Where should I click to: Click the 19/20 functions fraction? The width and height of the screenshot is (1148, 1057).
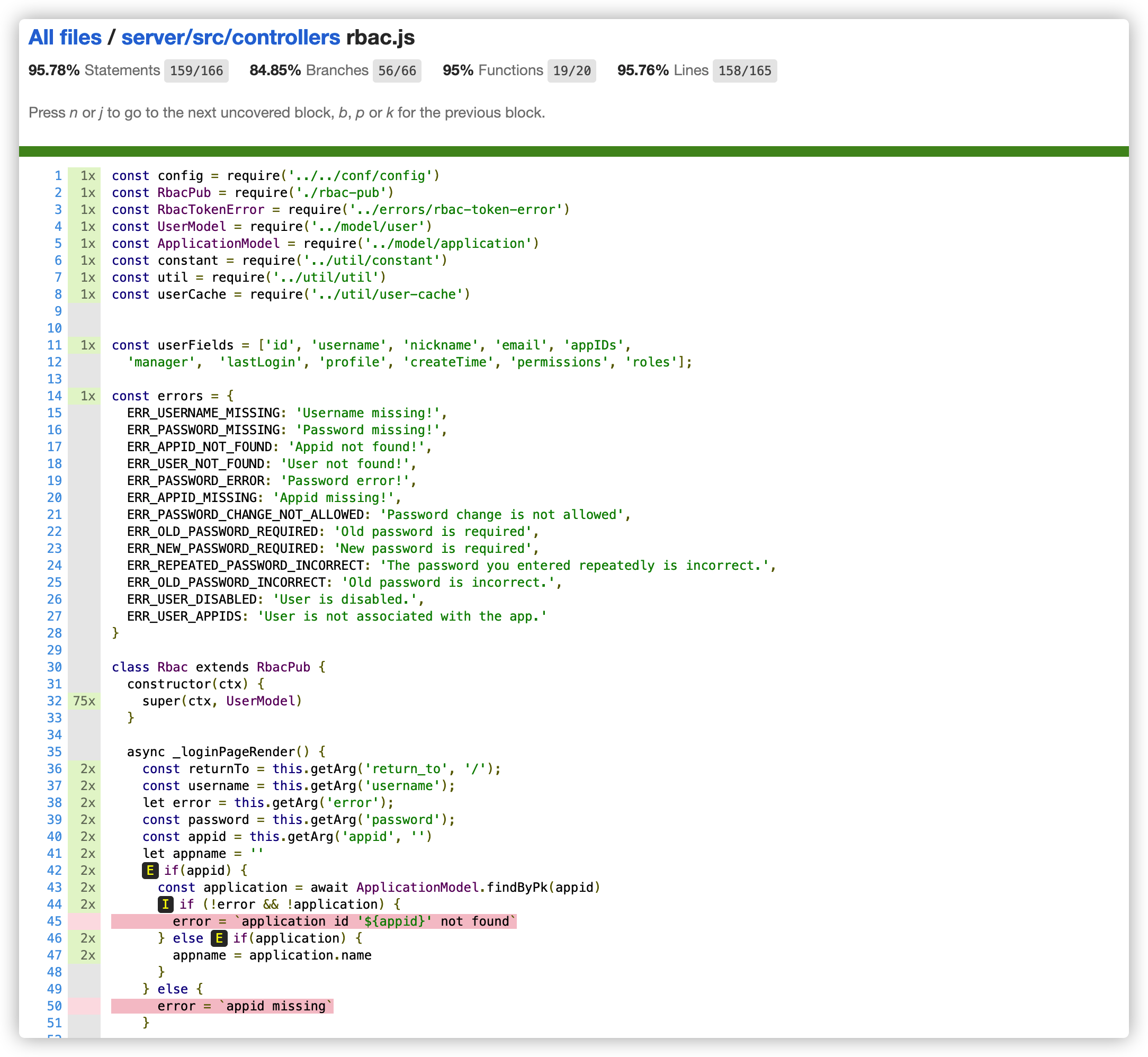(571, 71)
